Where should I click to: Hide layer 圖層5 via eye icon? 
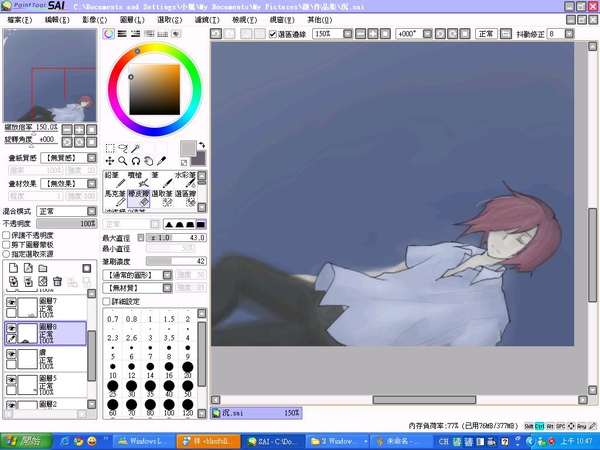tap(11, 380)
